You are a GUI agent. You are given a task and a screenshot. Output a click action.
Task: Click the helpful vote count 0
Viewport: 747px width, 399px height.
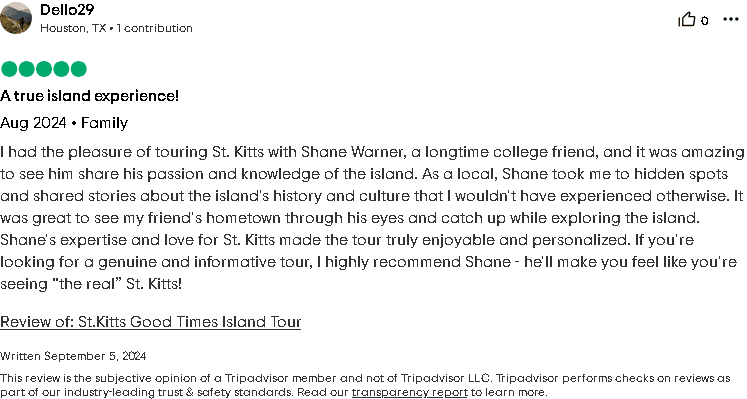point(705,20)
